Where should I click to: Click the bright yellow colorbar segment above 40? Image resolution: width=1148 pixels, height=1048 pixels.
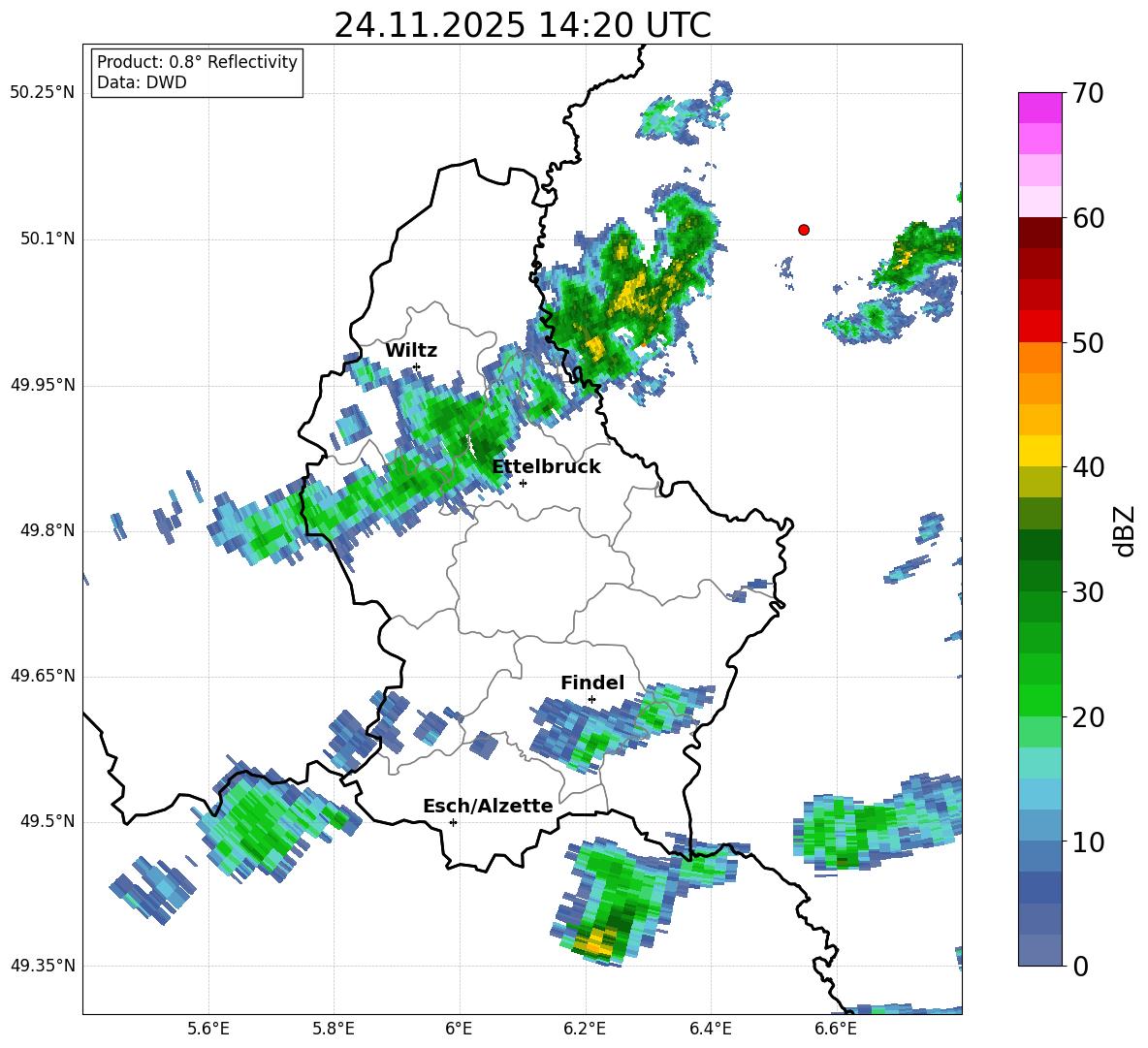point(1039,451)
